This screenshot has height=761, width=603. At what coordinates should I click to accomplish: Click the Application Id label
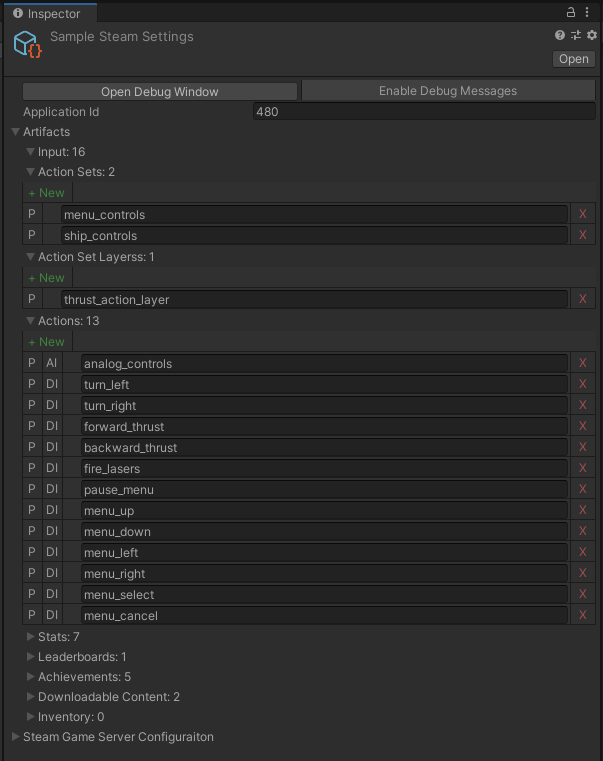tap(61, 112)
